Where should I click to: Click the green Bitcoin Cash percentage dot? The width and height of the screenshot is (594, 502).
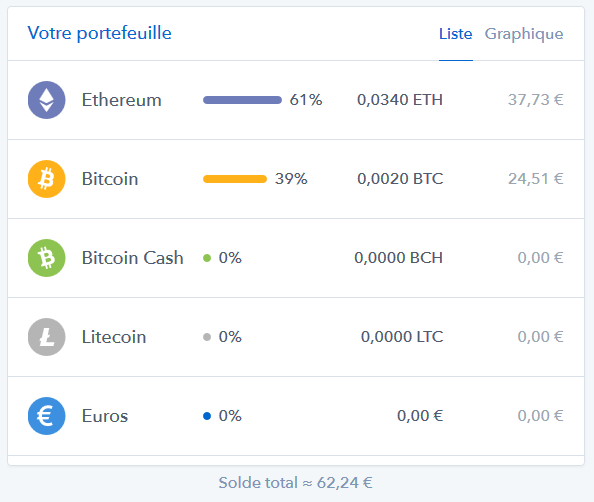[x=207, y=258]
